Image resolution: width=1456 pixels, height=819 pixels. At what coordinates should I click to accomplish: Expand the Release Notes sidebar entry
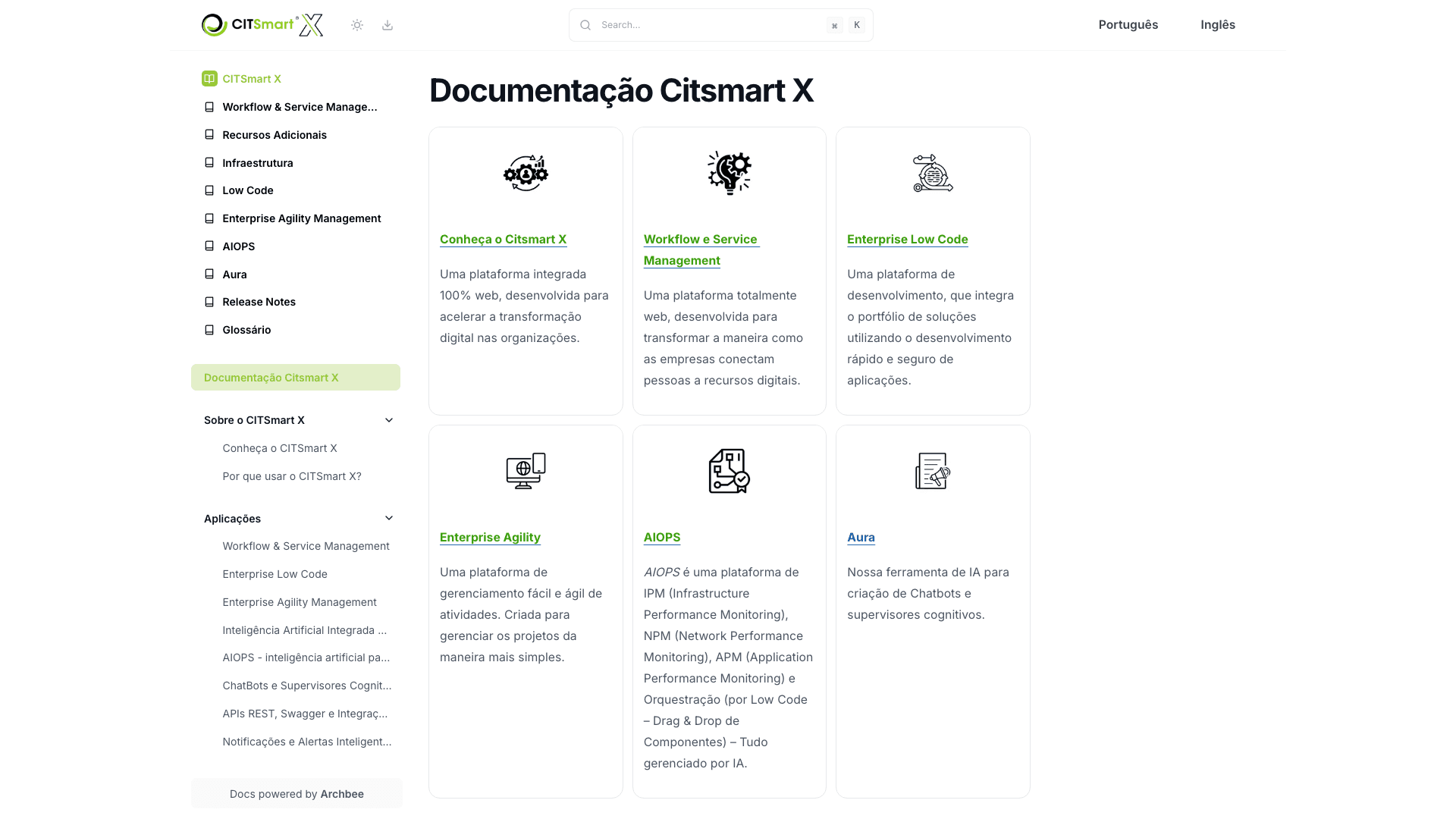(x=259, y=301)
